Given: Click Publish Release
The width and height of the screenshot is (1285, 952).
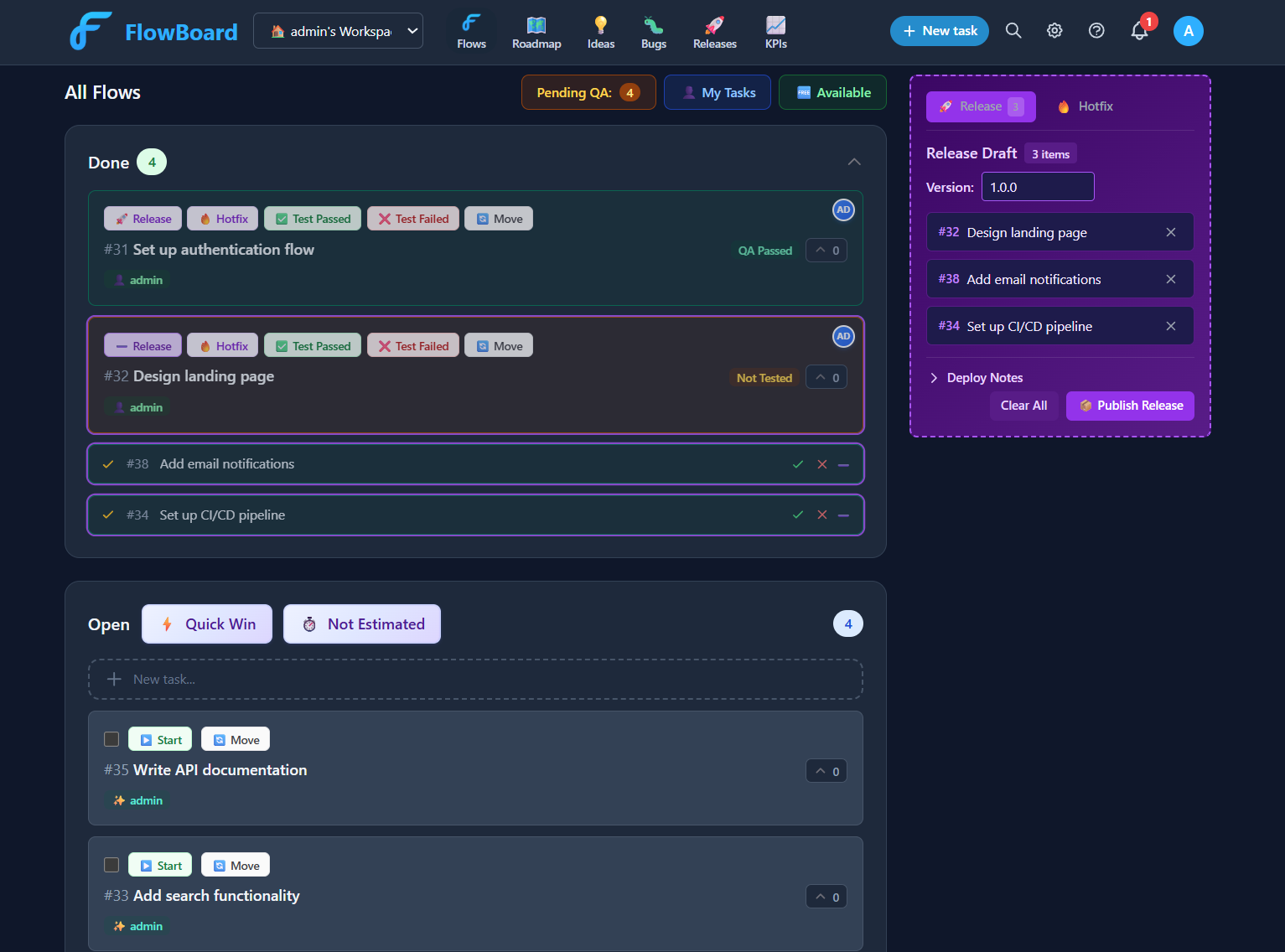Looking at the screenshot, I should tap(1130, 406).
